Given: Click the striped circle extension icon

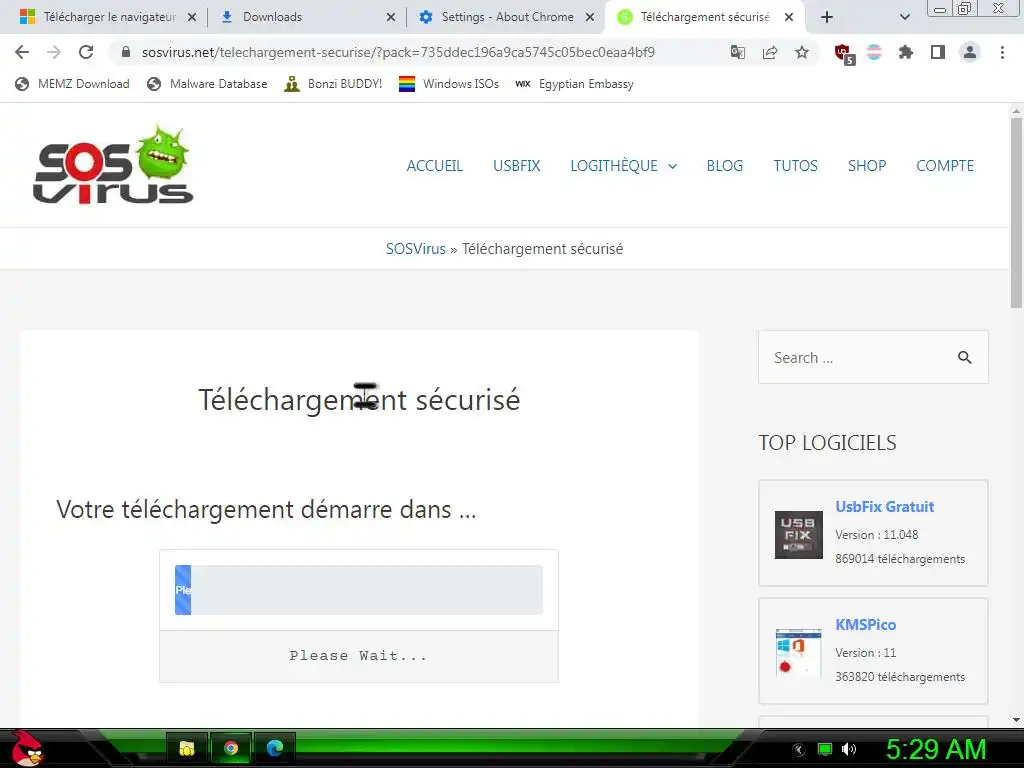Looking at the screenshot, I should pos(874,52).
